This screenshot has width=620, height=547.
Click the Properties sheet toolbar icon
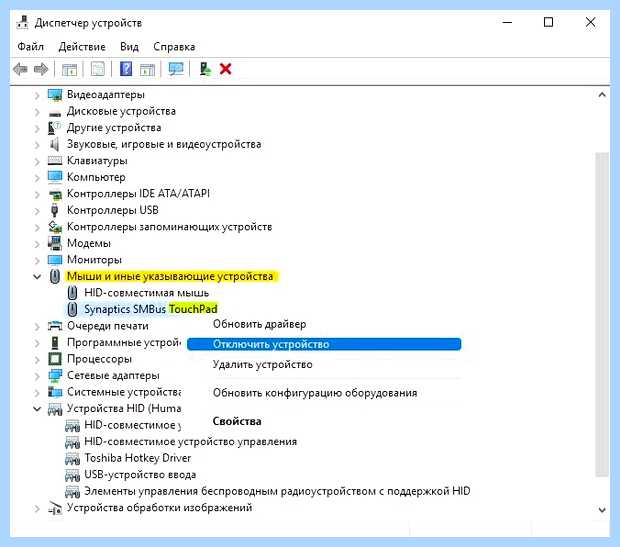(x=98, y=69)
